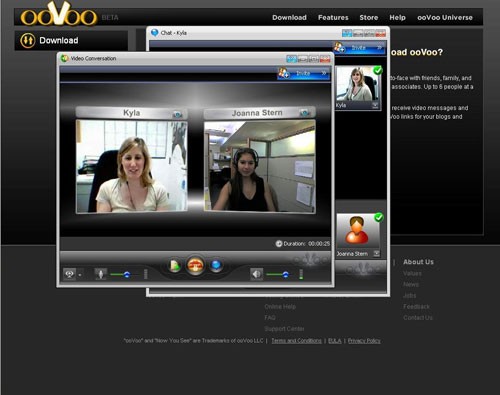Select Kyla's video feed

click(132, 166)
